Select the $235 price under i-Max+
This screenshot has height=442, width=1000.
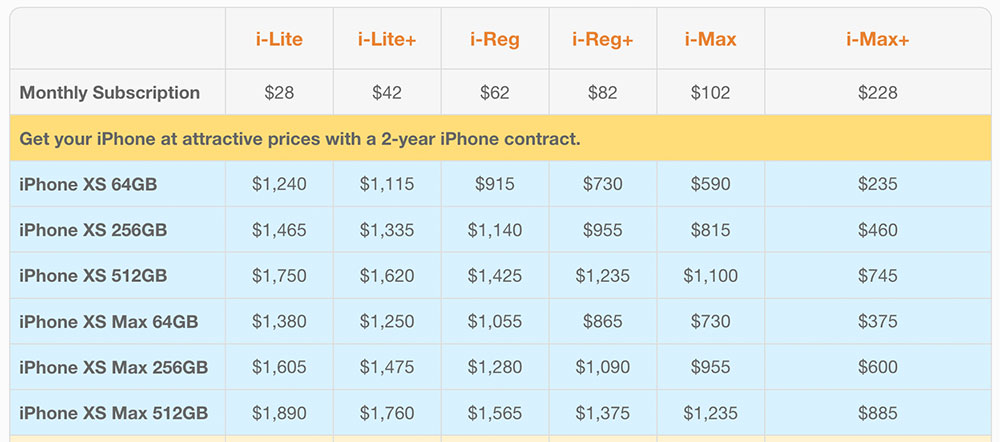tap(877, 185)
